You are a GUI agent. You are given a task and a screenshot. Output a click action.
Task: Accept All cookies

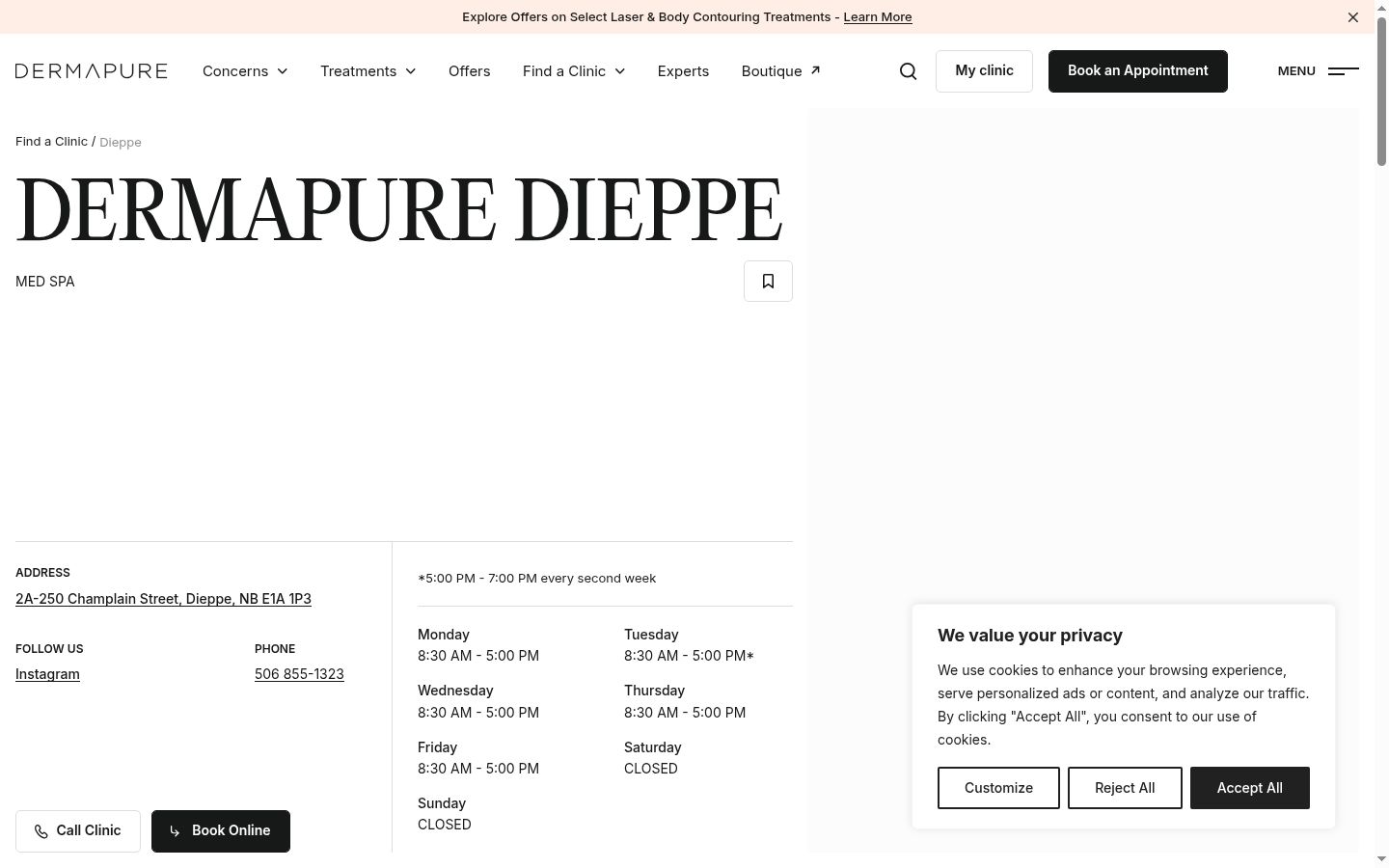point(1250,788)
